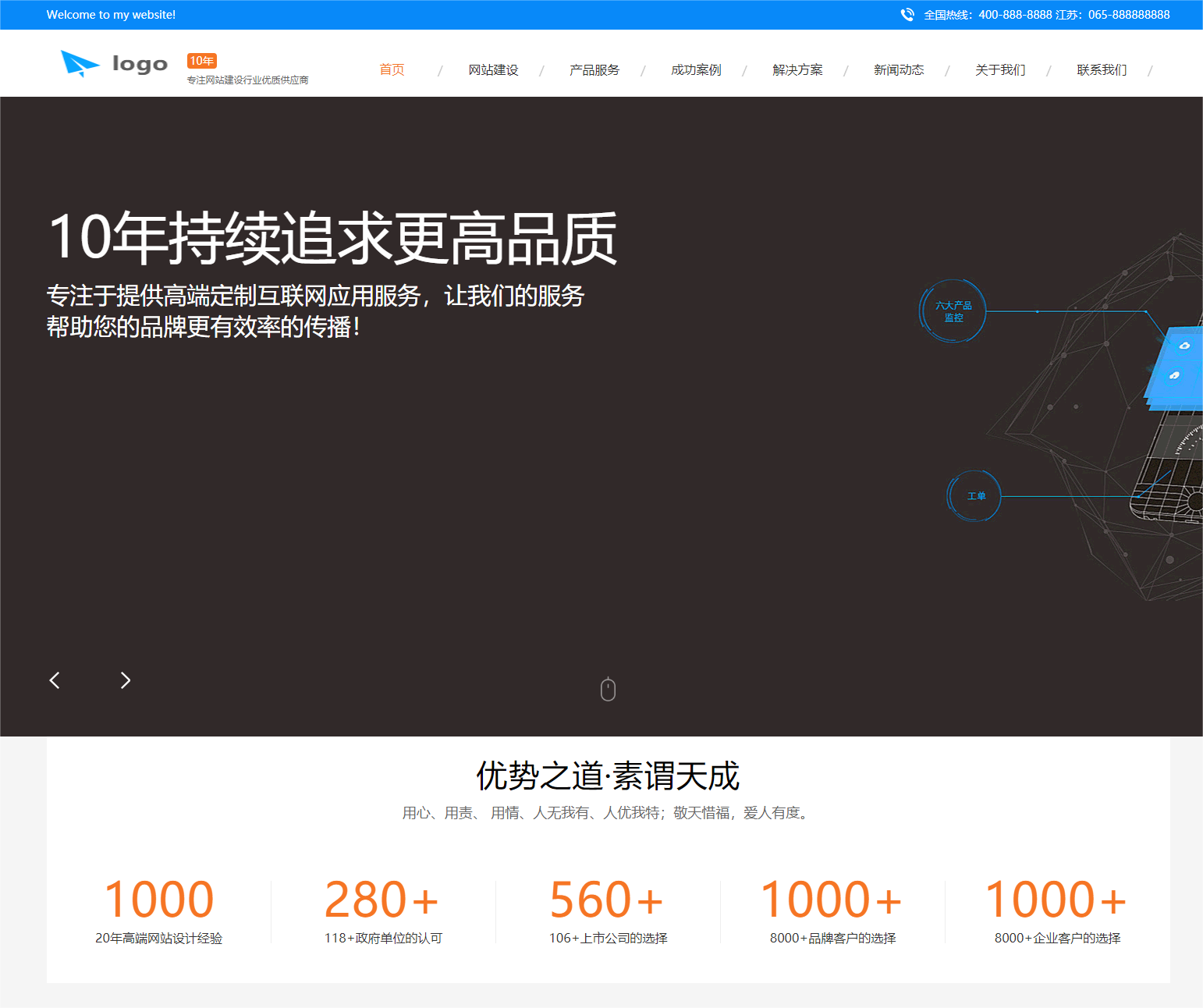
Task: Click the logo text link
Action: [140, 64]
